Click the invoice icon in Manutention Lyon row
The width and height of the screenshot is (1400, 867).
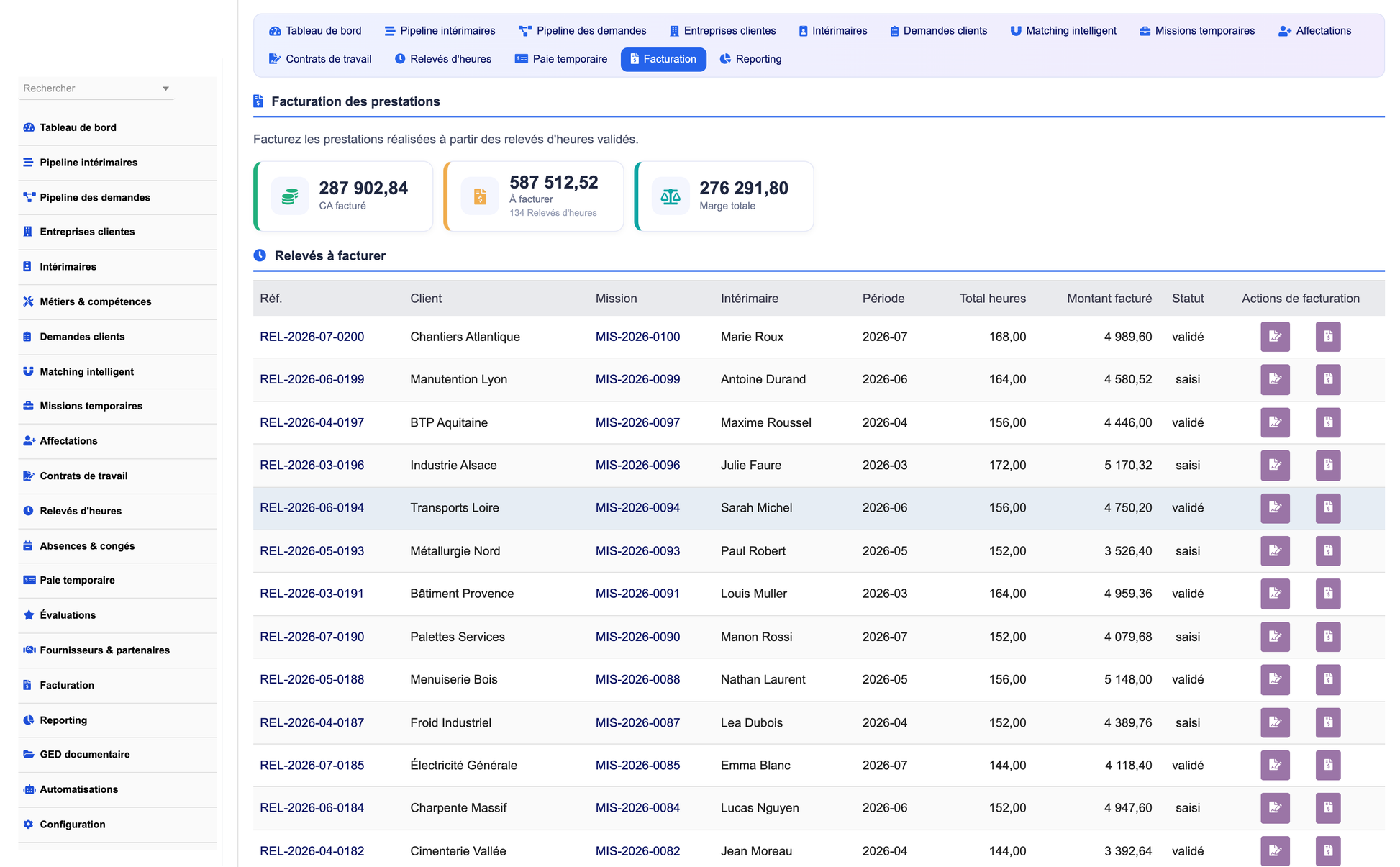tap(1328, 379)
